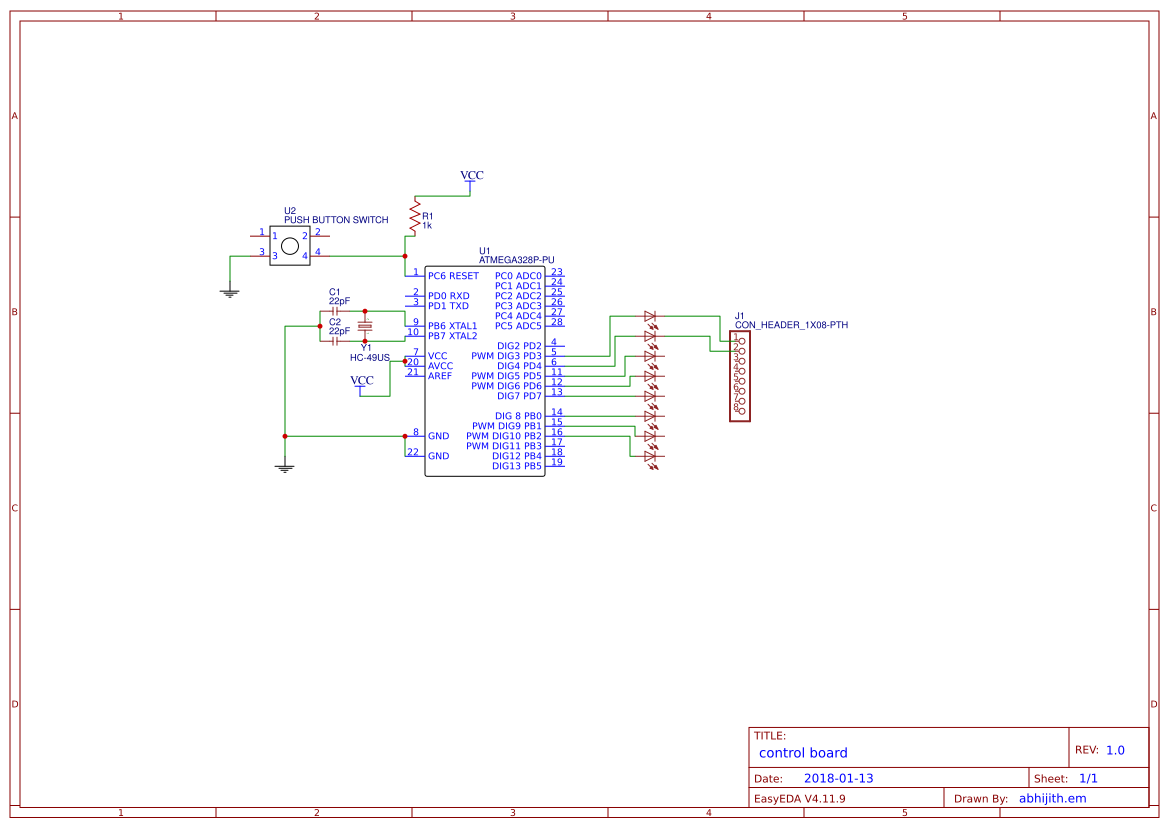Click pin 8 on header J1
The height and width of the screenshot is (828, 1169).
click(x=742, y=411)
